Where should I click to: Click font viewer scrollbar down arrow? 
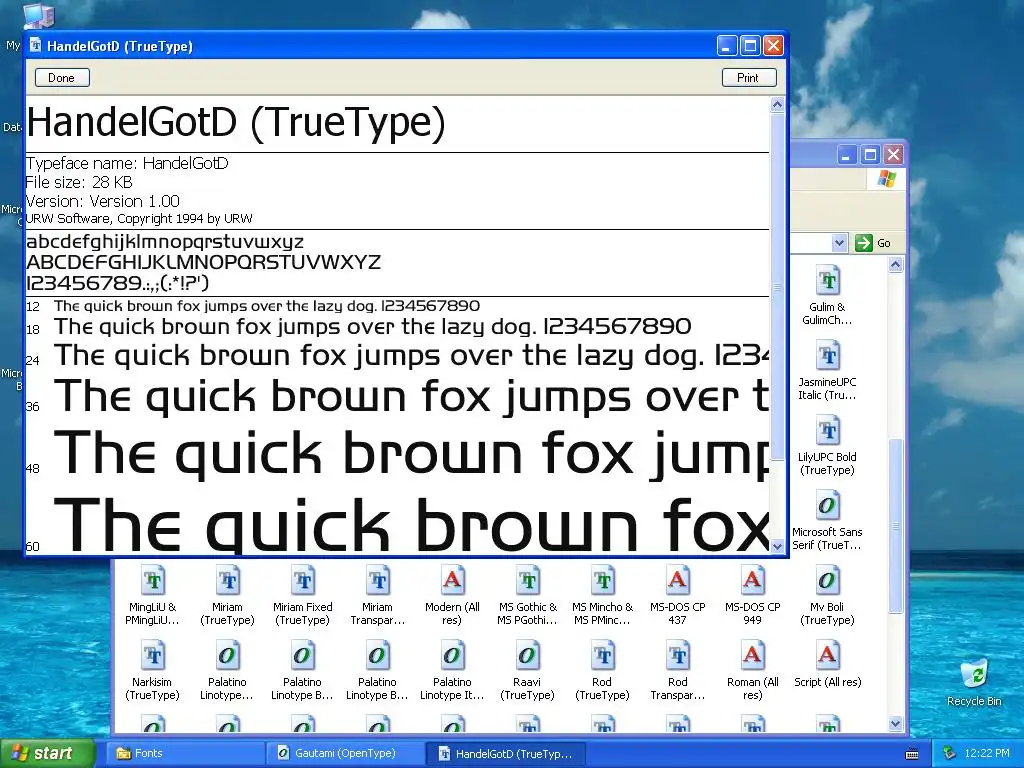777,547
